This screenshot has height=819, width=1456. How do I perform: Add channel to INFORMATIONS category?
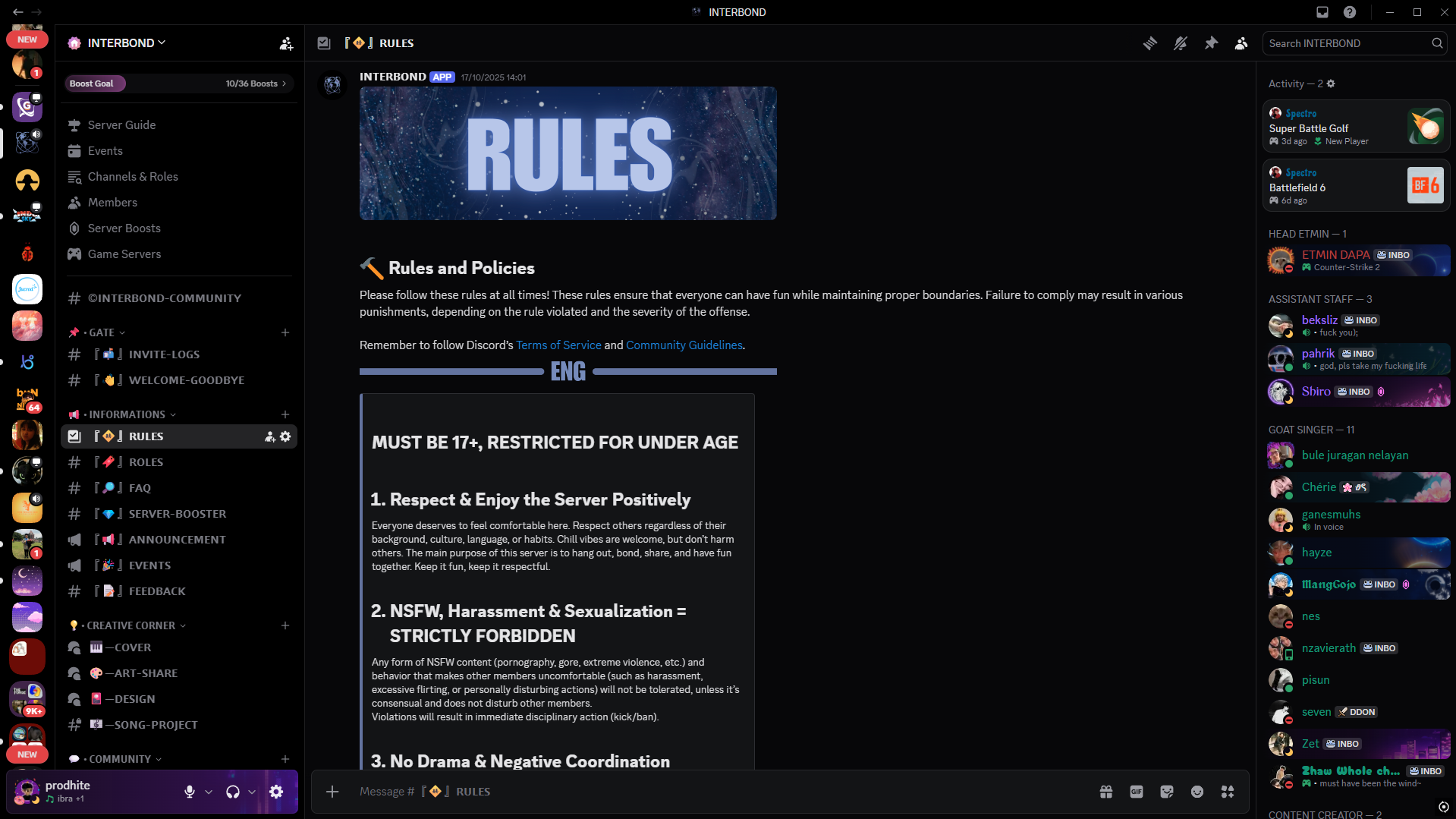click(x=285, y=414)
